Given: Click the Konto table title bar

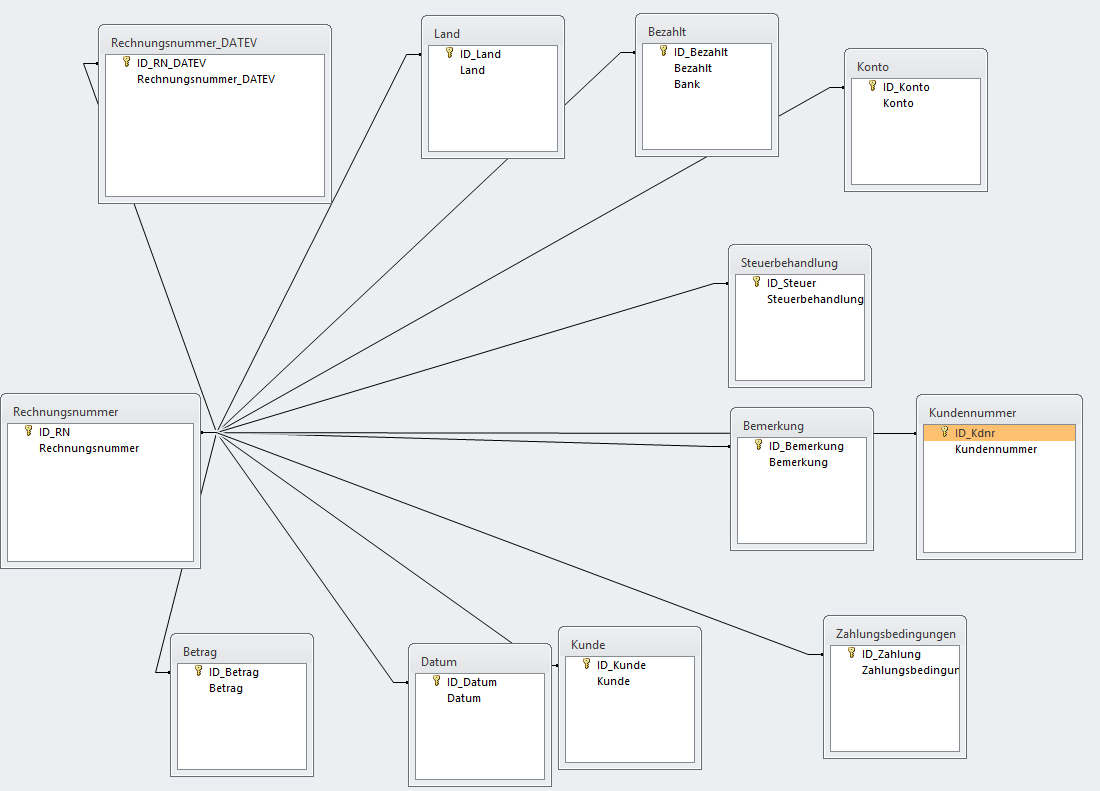Looking at the screenshot, I should pyautogui.click(x=915, y=67).
